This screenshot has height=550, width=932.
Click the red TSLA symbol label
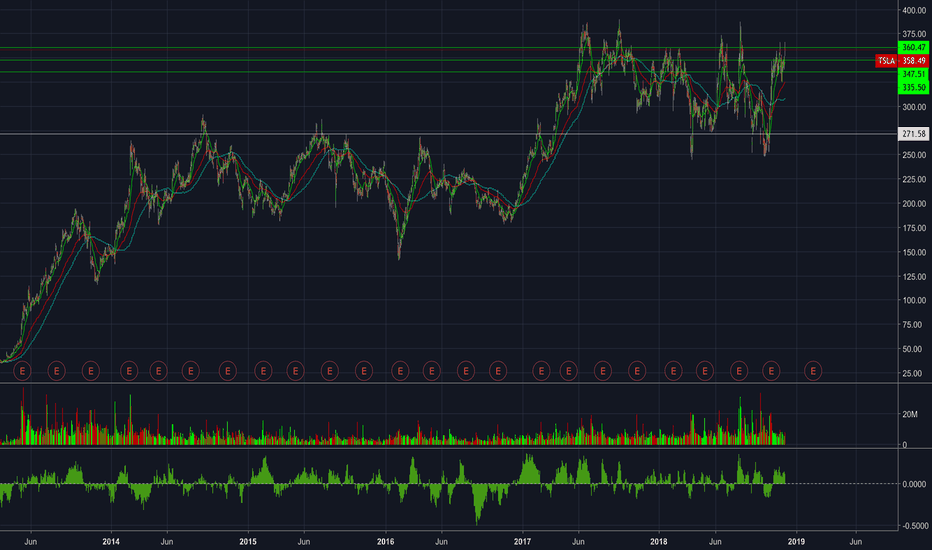point(886,61)
